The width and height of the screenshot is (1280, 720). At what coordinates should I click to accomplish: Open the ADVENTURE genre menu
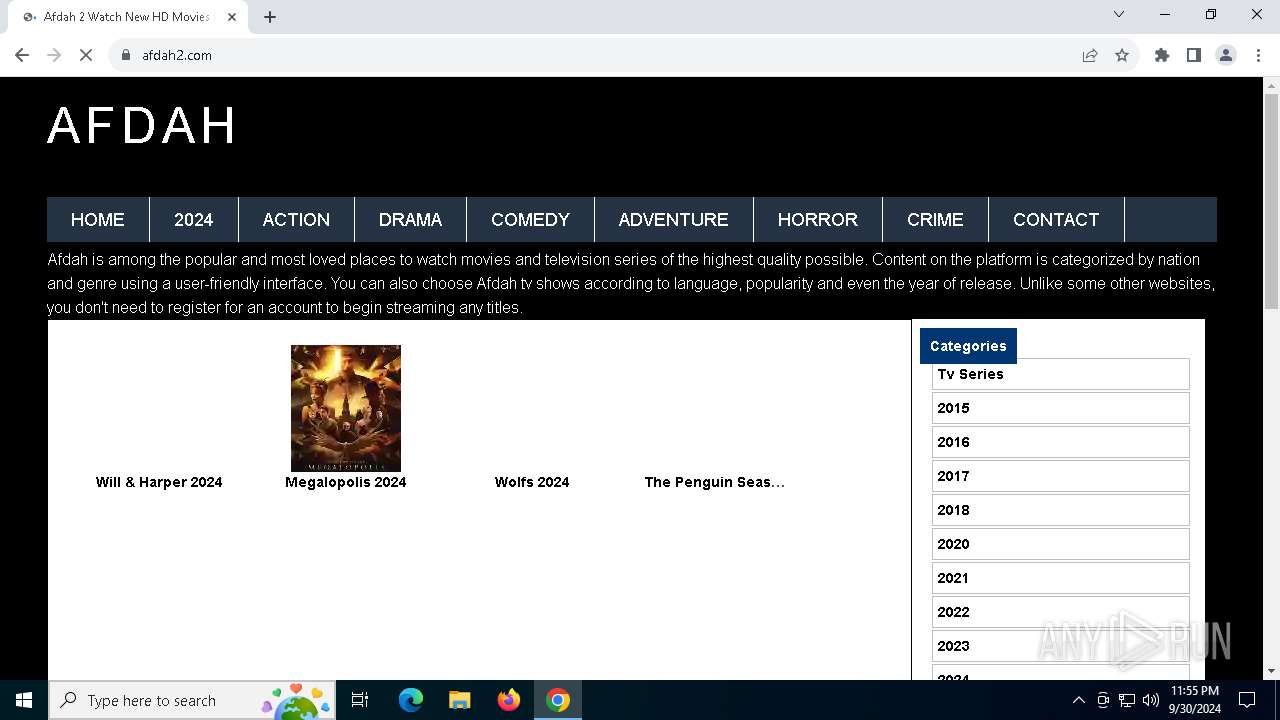pyautogui.click(x=674, y=219)
